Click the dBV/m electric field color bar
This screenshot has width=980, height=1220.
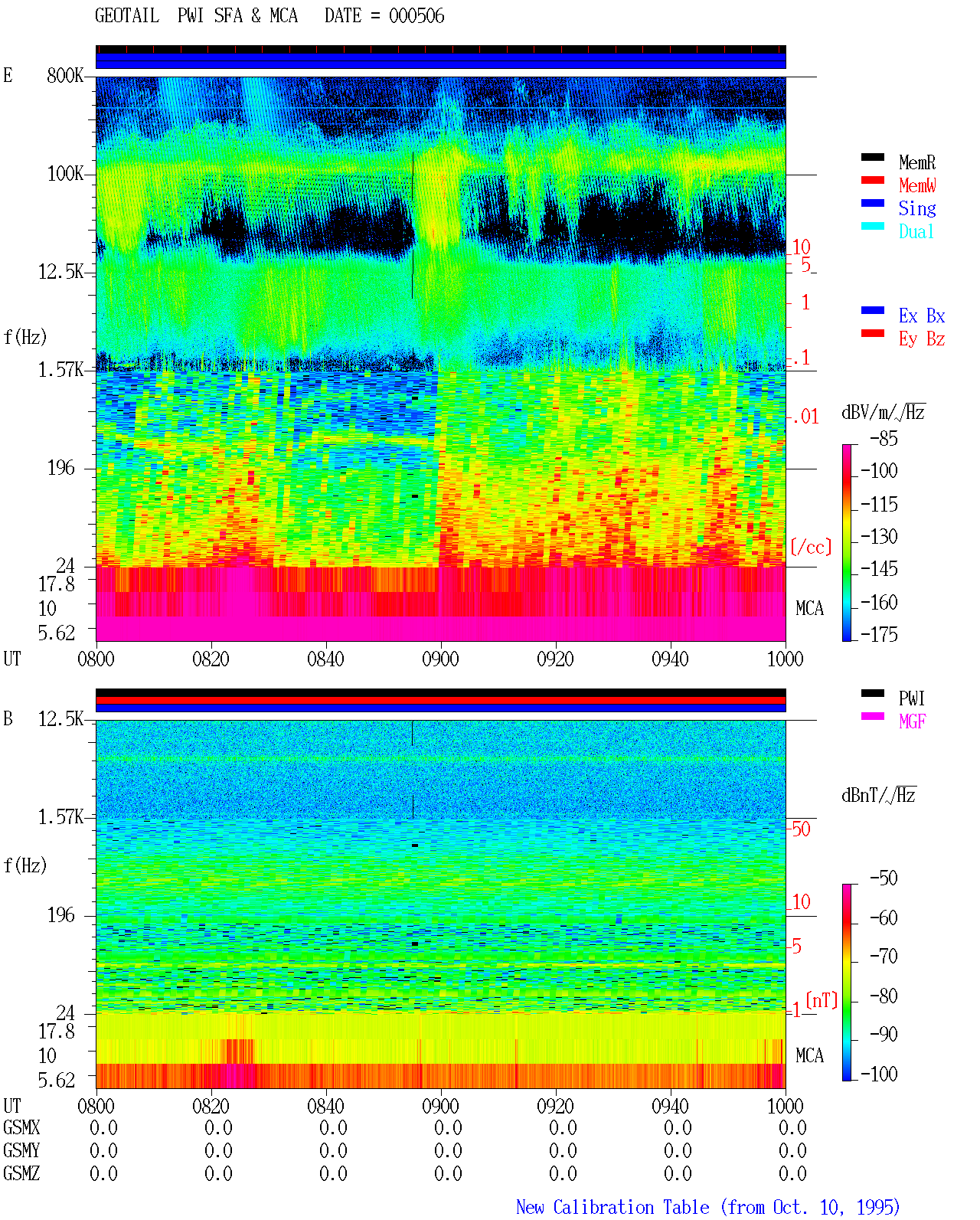[x=847, y=542]
